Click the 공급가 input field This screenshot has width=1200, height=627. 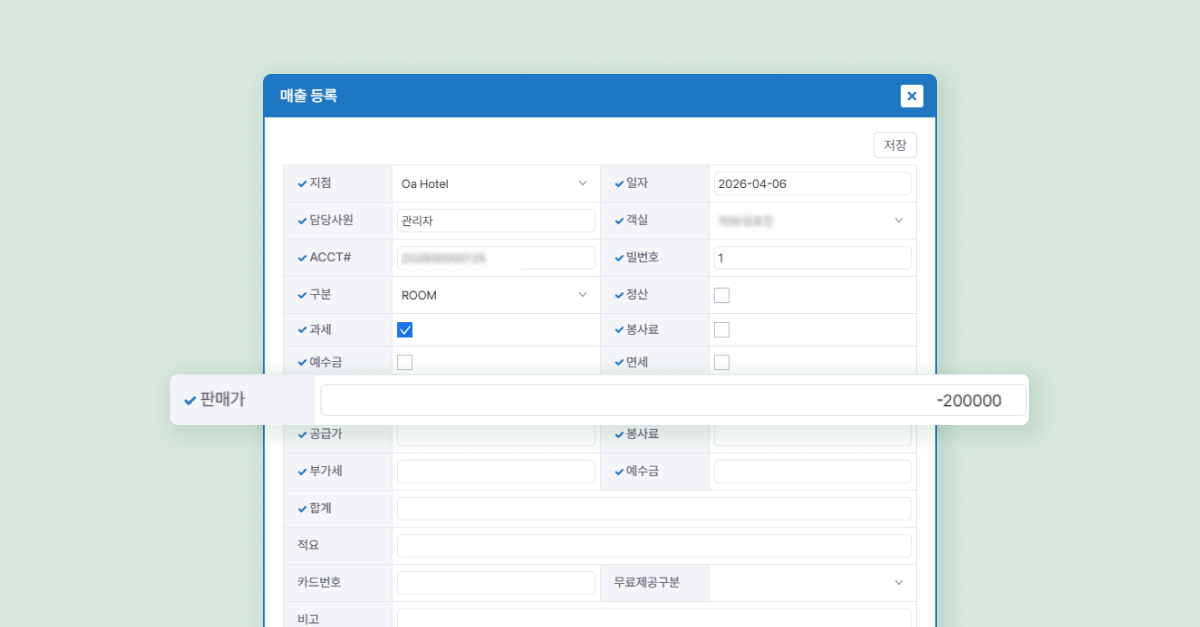[496, 435]
